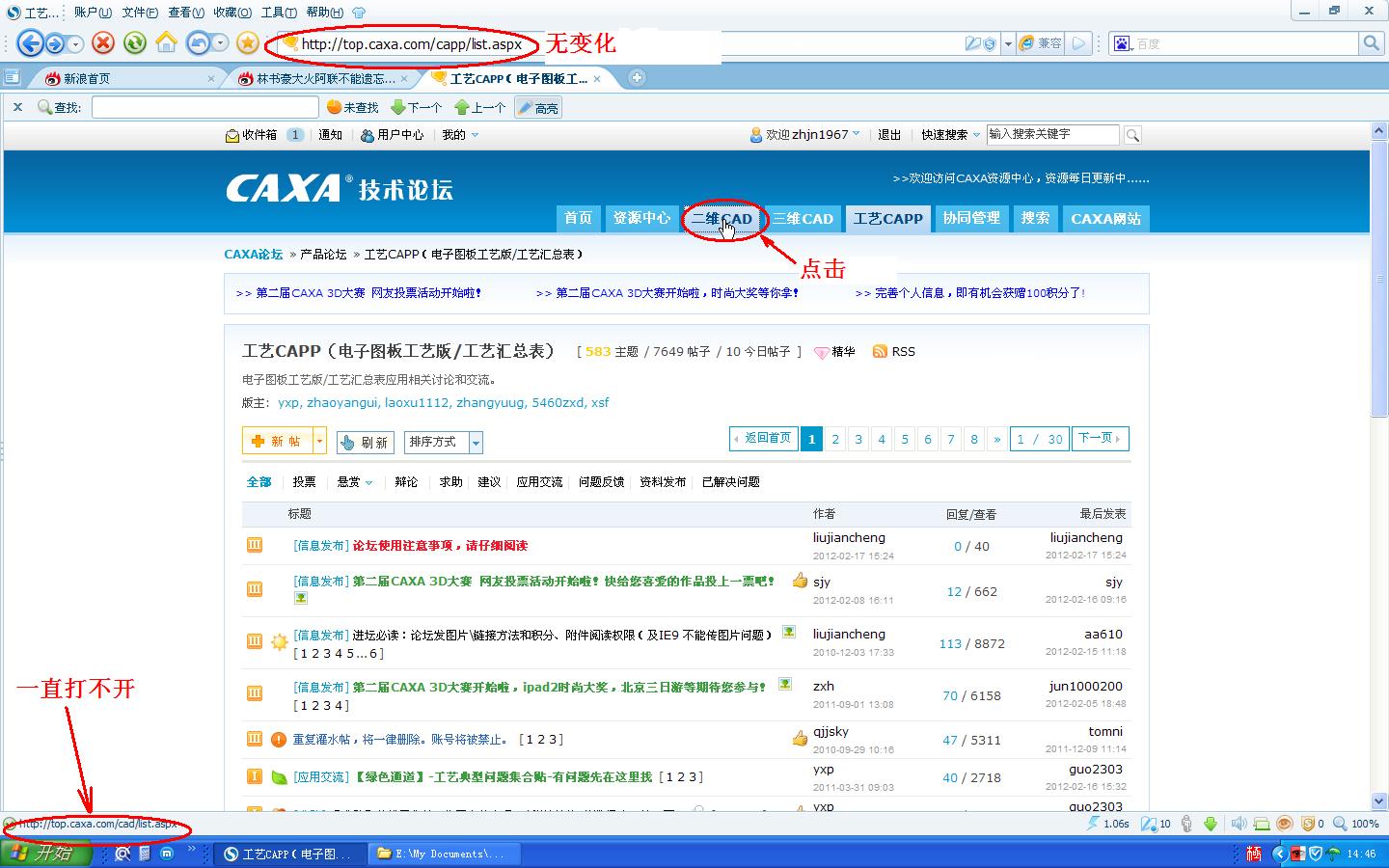Switch to the 新浪首页 tab
The width and height of the screenshot is (1389, 868).
point(87,78)
